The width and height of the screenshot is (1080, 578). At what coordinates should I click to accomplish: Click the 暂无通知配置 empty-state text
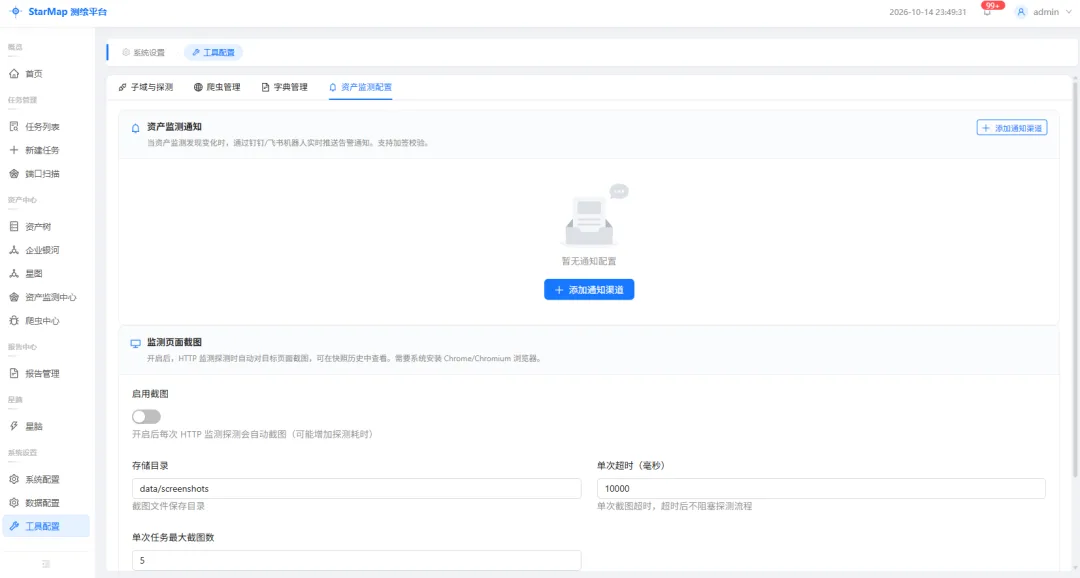click(x=589, y=261)
